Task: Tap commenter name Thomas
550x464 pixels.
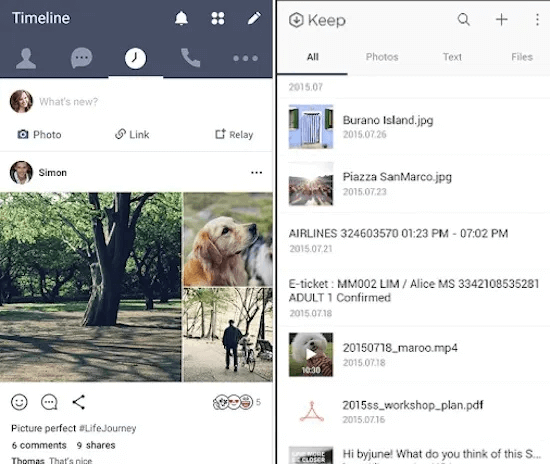Action: (28, 460)
